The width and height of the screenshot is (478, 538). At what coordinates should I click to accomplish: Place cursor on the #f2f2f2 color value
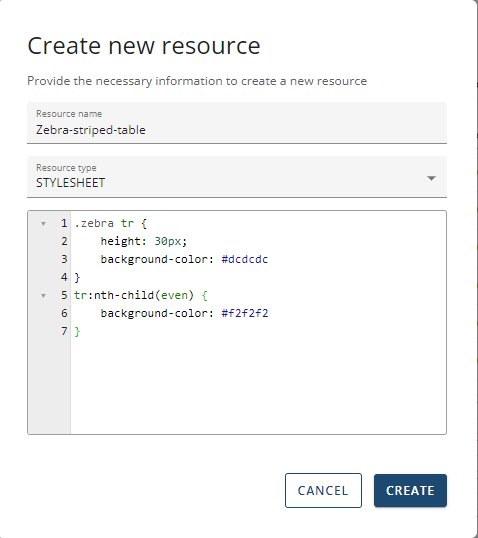click(x=245, y=313)
